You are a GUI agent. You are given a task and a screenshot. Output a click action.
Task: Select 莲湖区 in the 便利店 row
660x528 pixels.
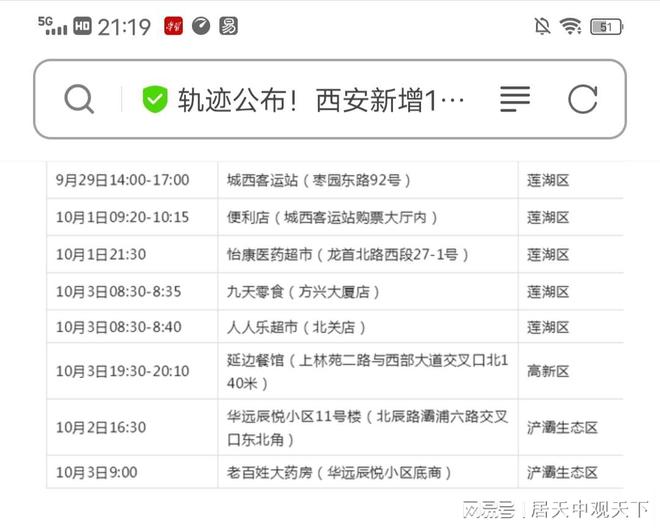click(x=571, y=217)
